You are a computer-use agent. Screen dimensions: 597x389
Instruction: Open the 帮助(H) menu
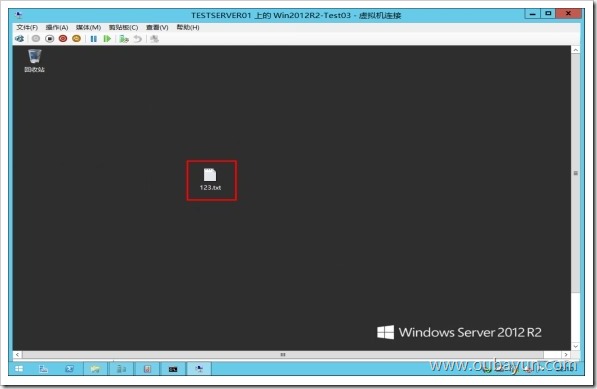[x=188, y=27]
